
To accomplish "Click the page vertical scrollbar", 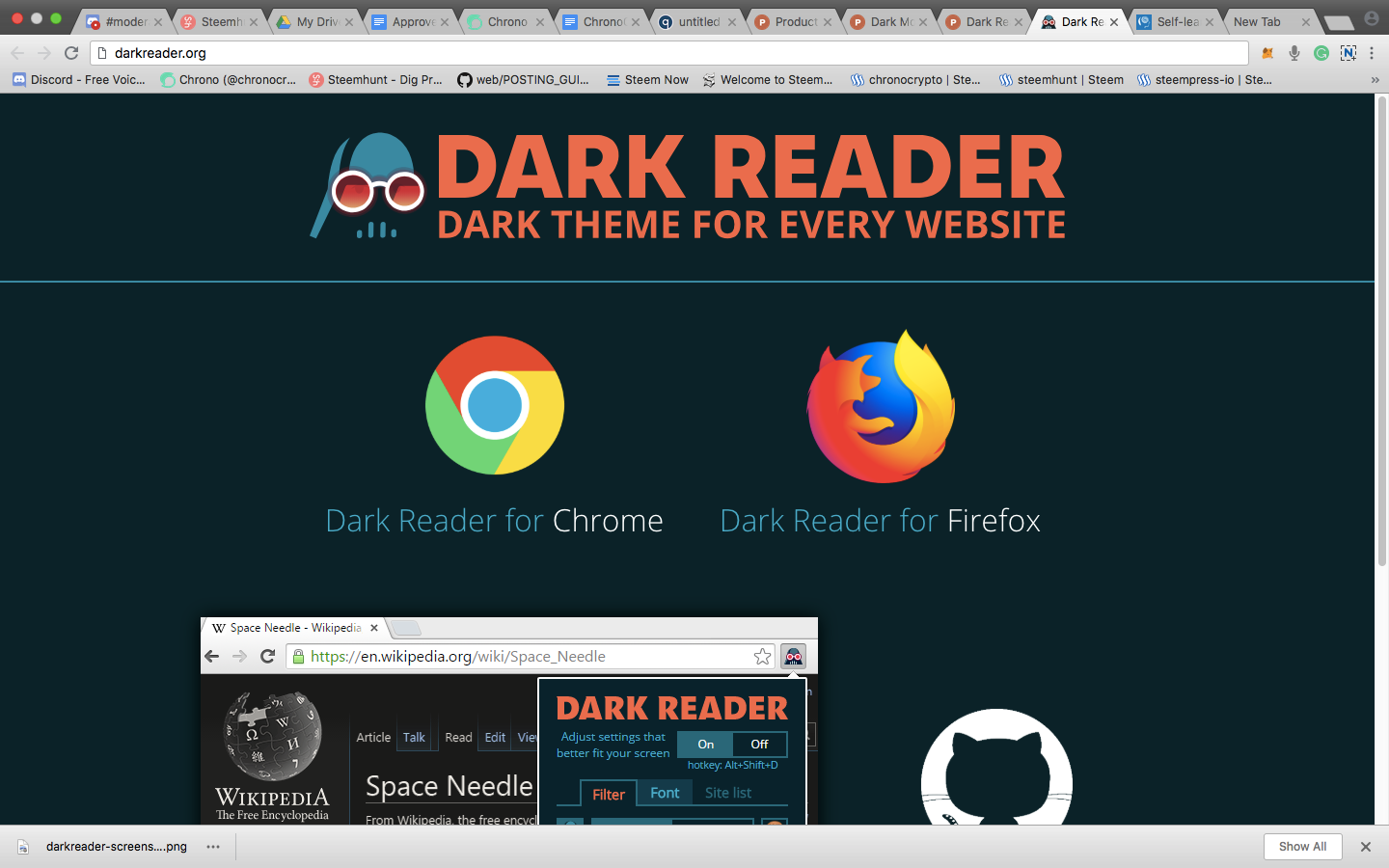I will pyautogui.click(x=1381, y=331).
